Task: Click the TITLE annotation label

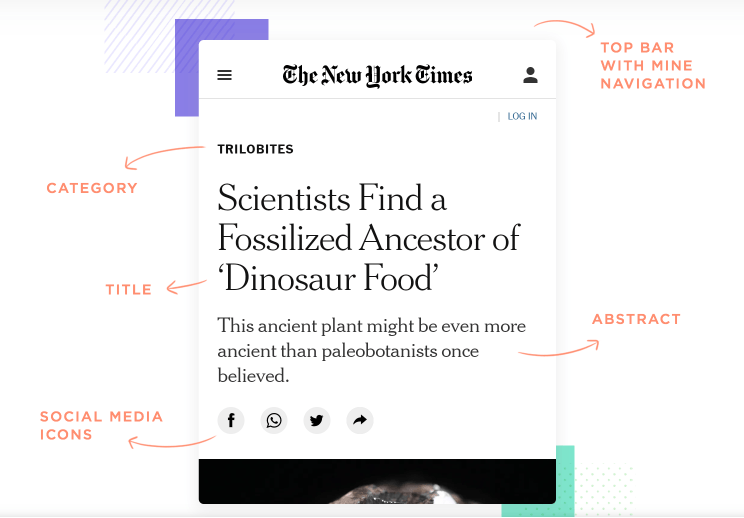Action: 129,290
